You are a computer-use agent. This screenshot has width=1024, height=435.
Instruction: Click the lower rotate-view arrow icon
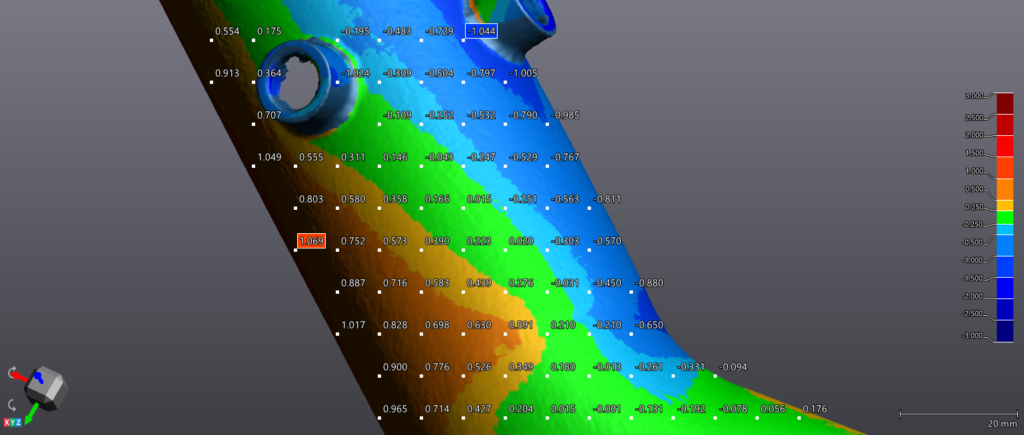(x=12, y=404)
